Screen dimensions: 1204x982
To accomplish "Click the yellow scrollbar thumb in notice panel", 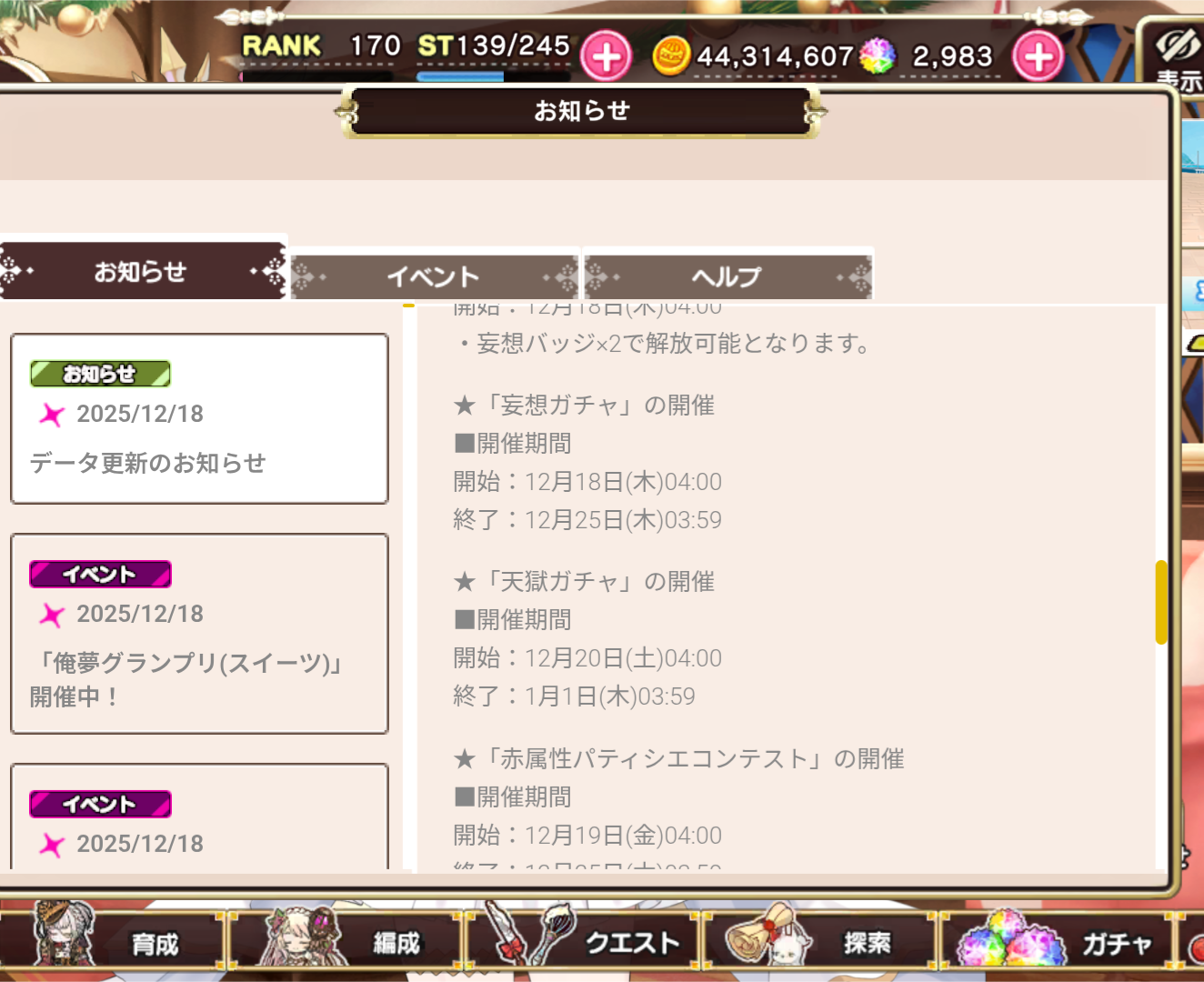I will [x=1161, y=602].
